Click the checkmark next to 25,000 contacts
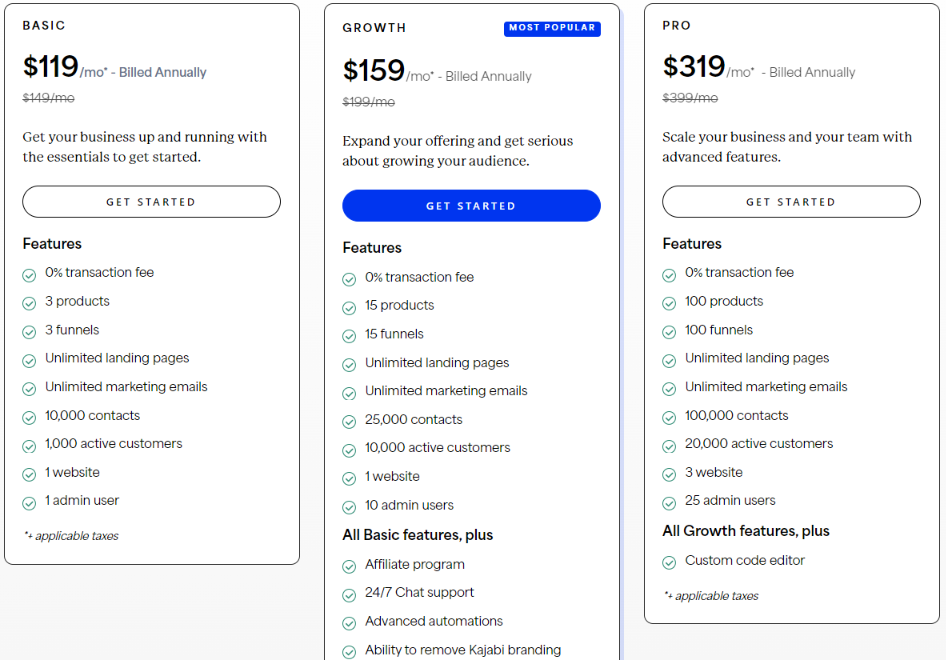 point(349,420)
